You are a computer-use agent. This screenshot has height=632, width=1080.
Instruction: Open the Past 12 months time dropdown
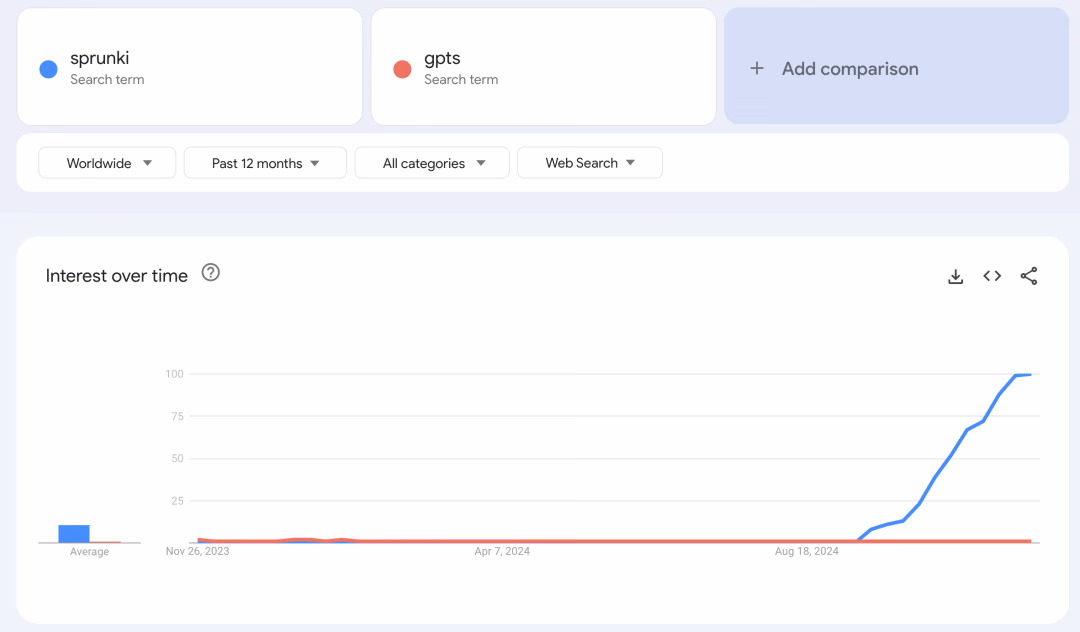265,163
